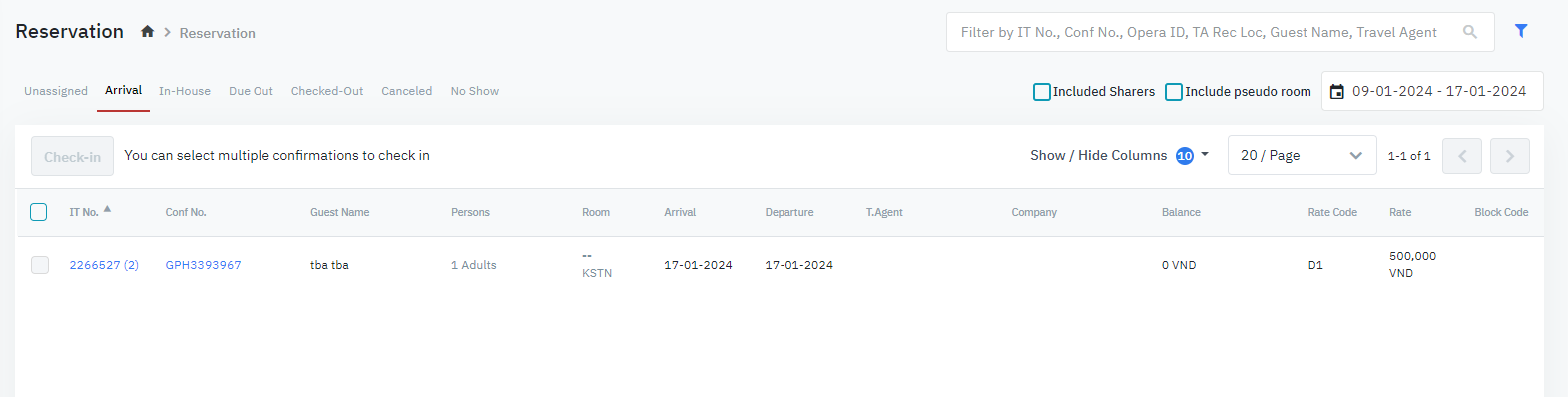The height and width of the screenshot is (397, 1568).
Task: Sort by IT No. ascending arrow
Action: 107,209
